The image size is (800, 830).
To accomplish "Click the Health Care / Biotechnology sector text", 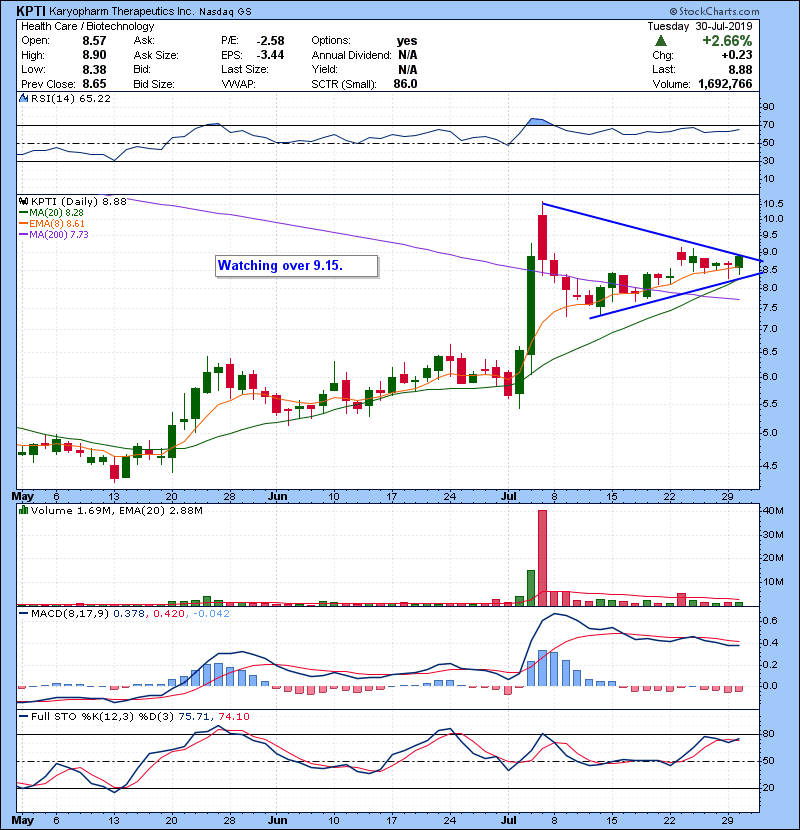I will [88, 26].
